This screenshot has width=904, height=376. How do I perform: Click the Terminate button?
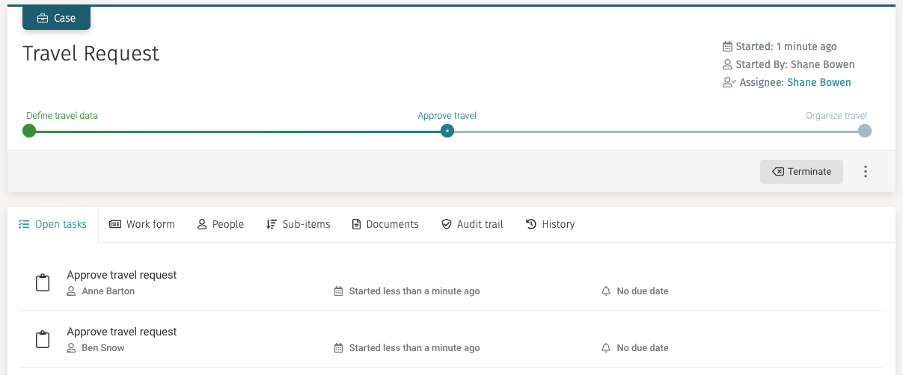[801, 172]
